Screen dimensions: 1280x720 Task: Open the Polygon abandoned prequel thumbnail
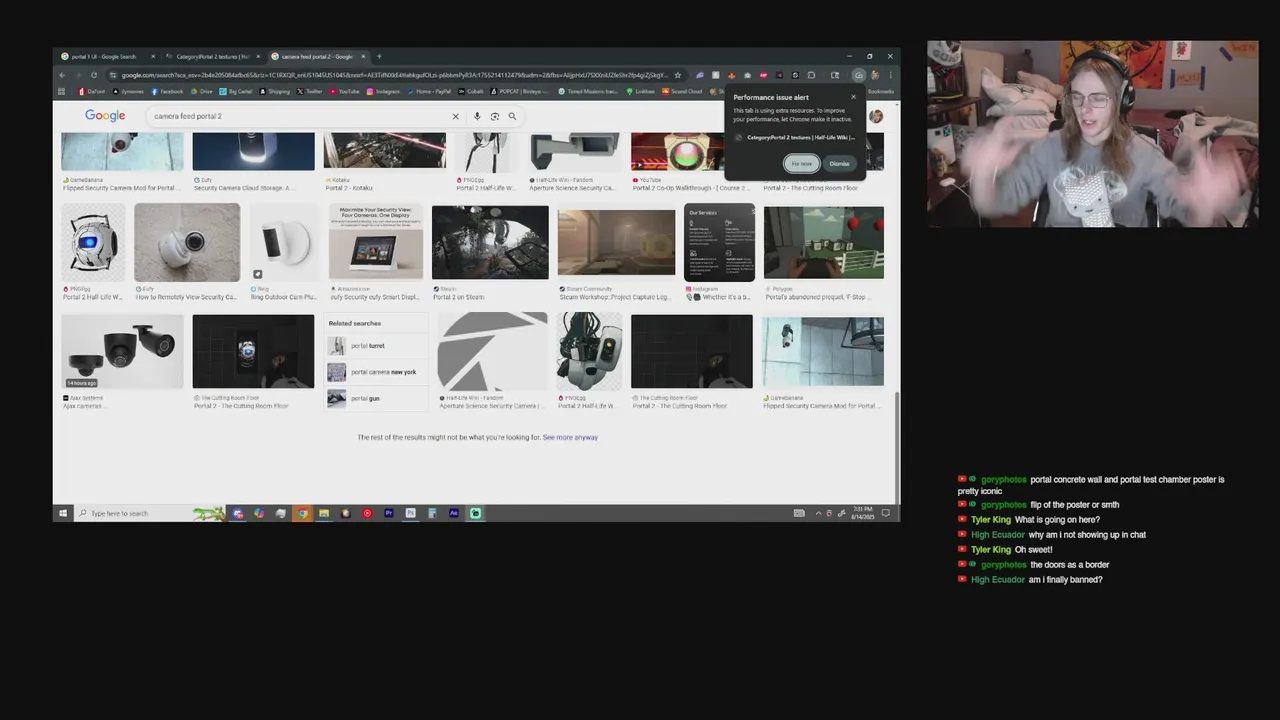(823, 243)
